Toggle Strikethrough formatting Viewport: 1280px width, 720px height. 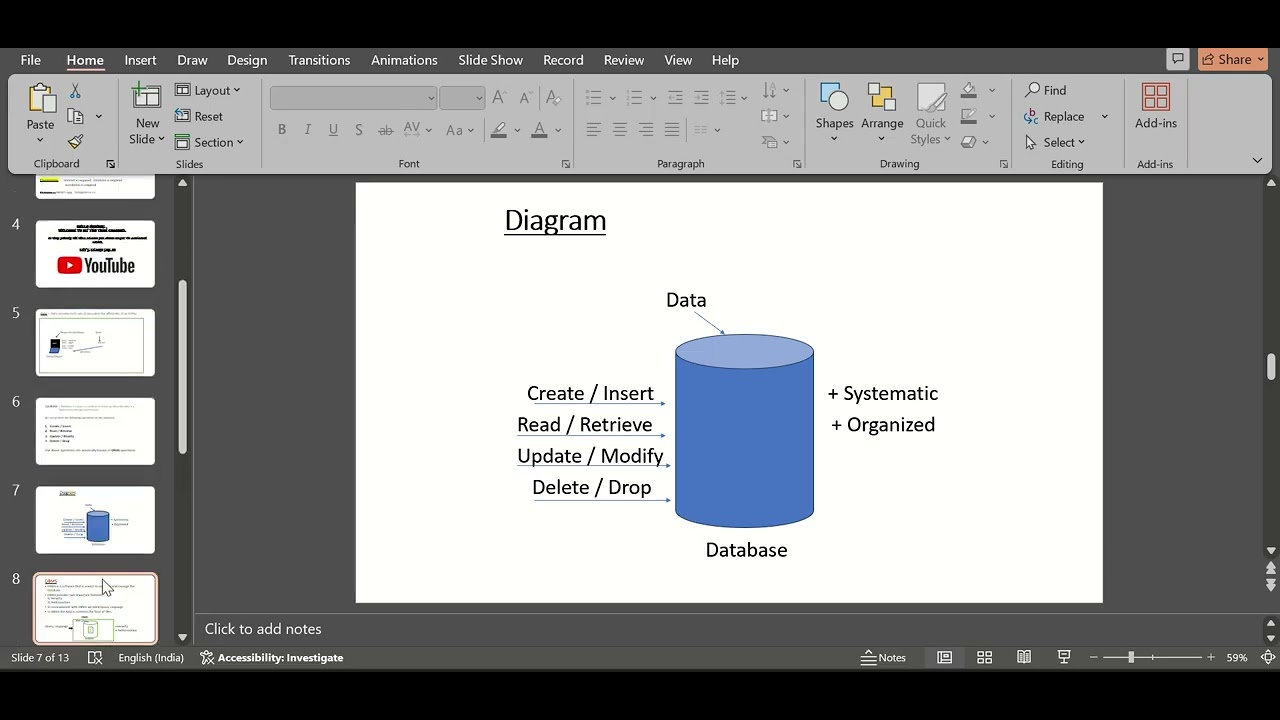point(385,130)
